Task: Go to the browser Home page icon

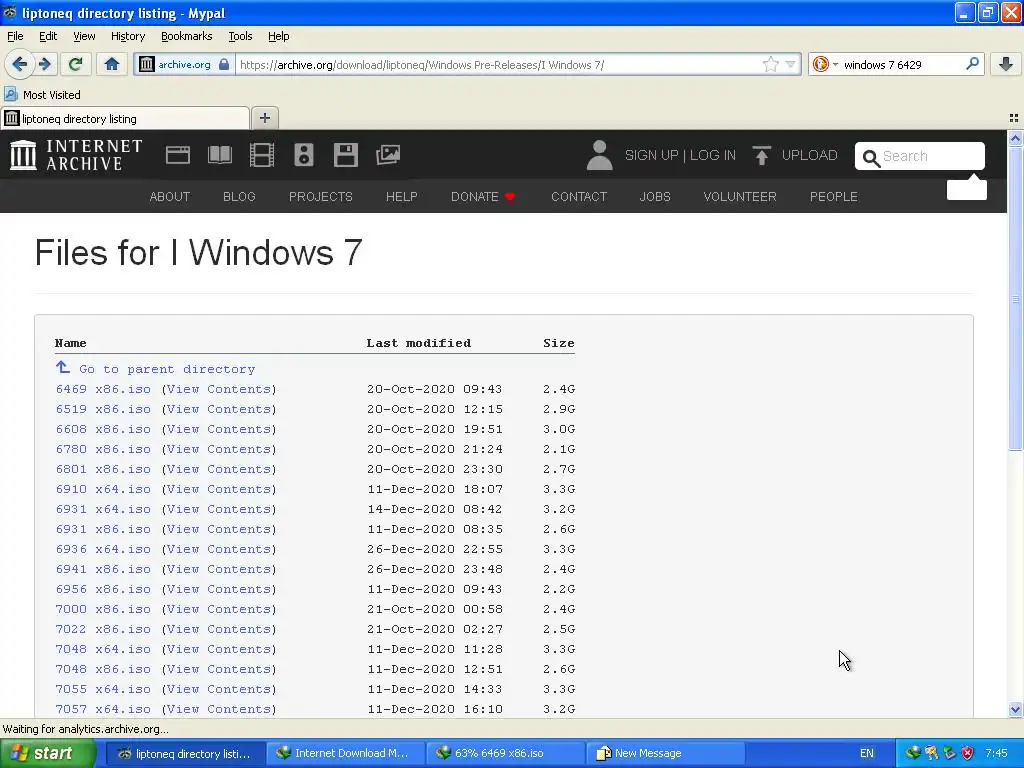Action: pyautogui.click(x=112, y=64)
